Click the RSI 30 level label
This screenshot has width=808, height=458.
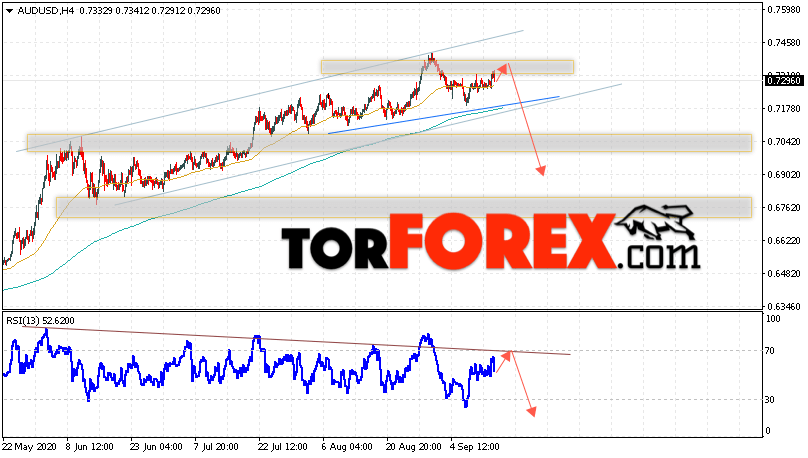point(770,400)
